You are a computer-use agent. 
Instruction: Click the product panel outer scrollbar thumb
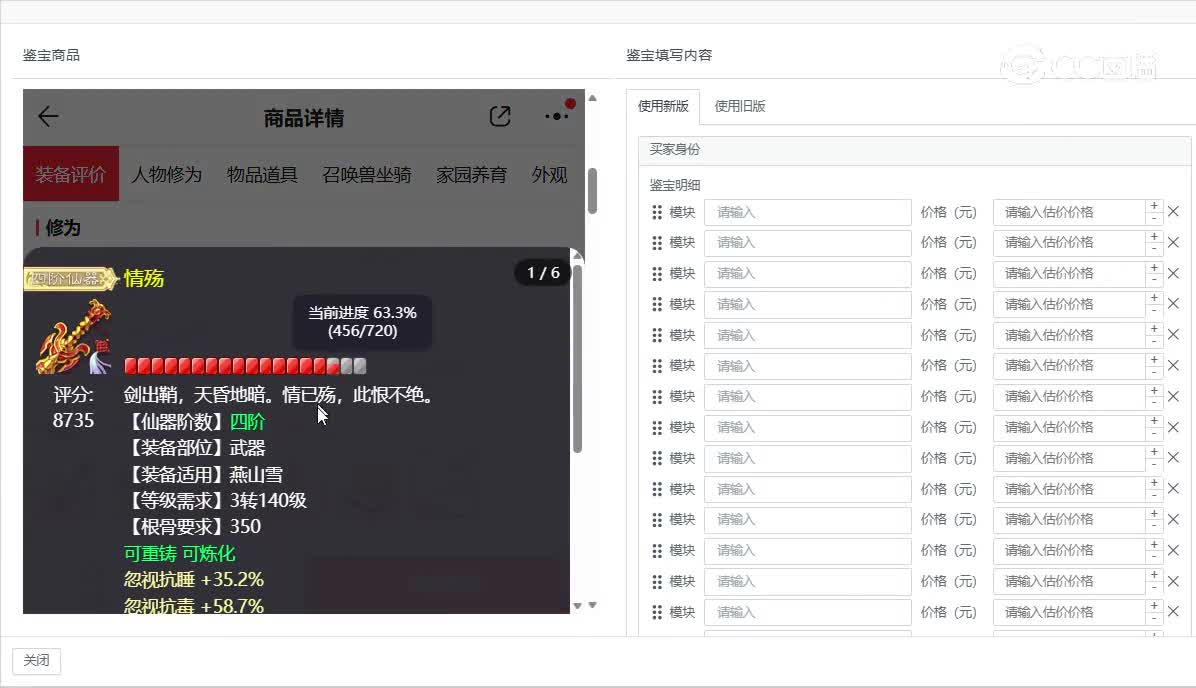pos(592,191)
